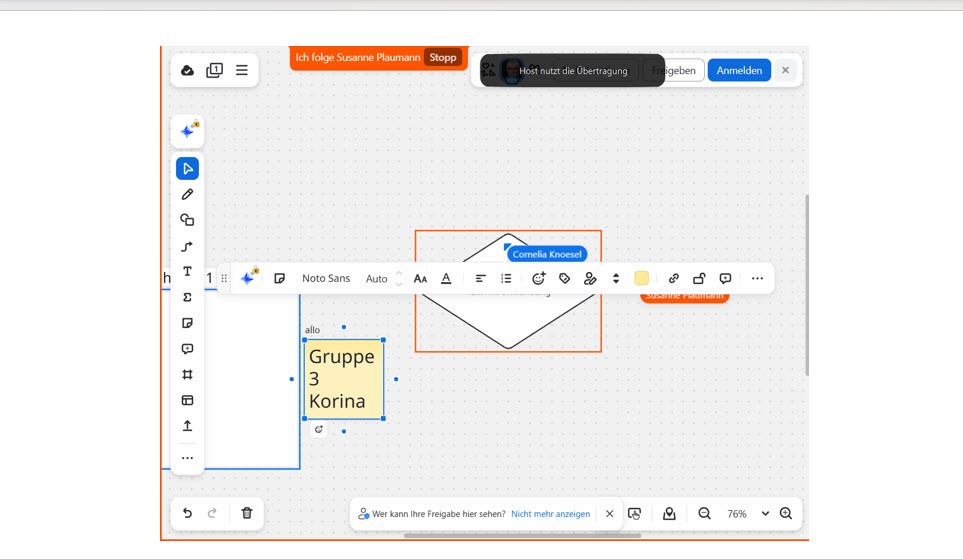Click the trash delete icon
Image resolution: width=963 pixels, height=560 pixels.
[247, 513]
